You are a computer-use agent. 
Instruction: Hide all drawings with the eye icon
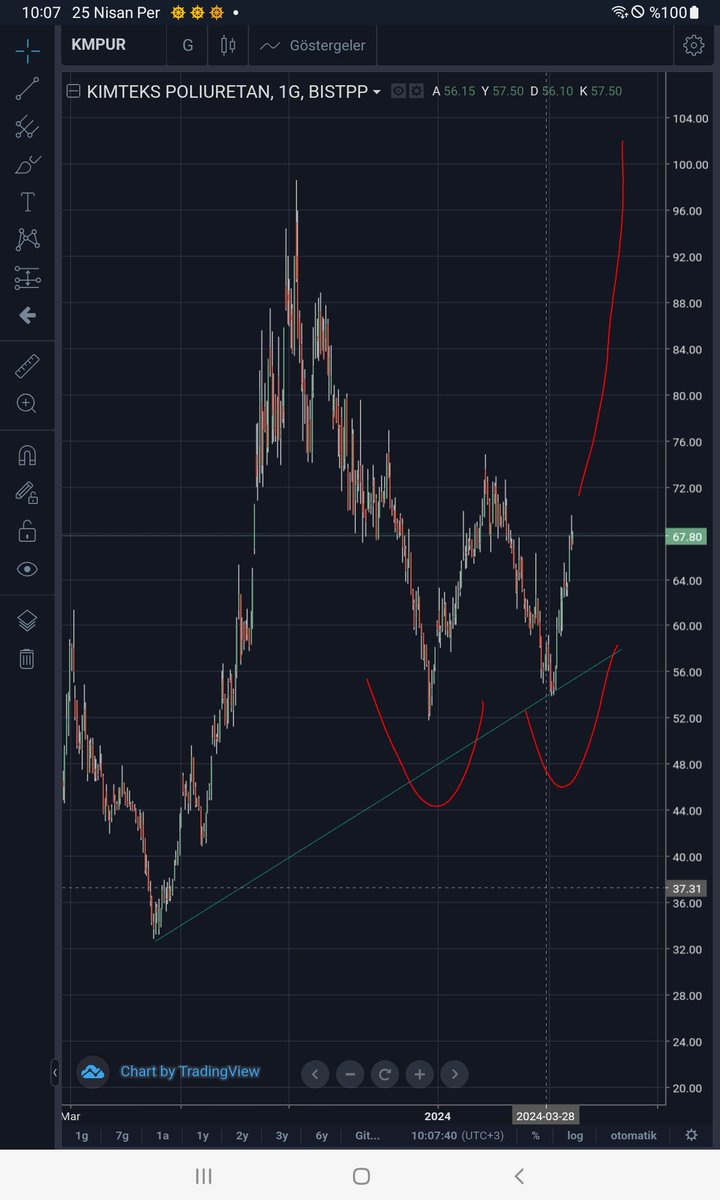[x=27, y=569]
